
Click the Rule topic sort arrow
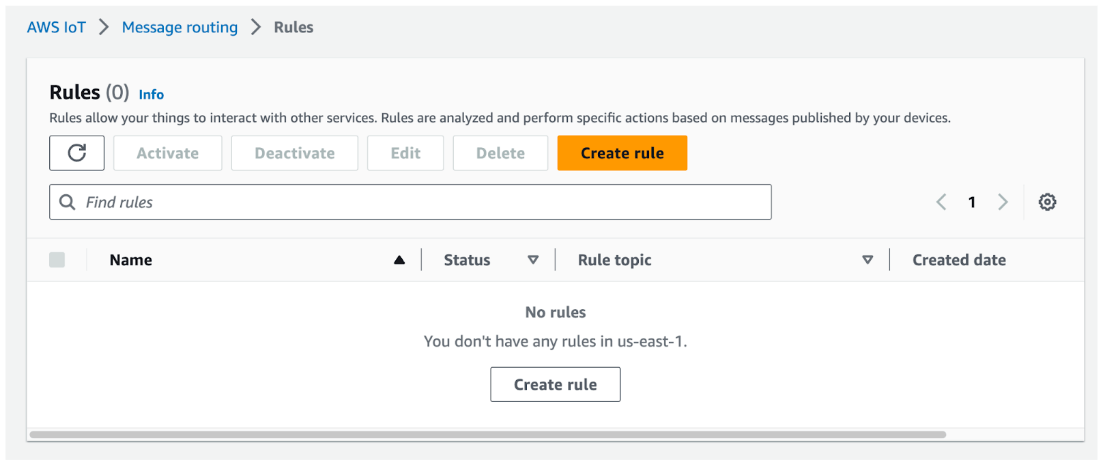[x=868, y=260]
